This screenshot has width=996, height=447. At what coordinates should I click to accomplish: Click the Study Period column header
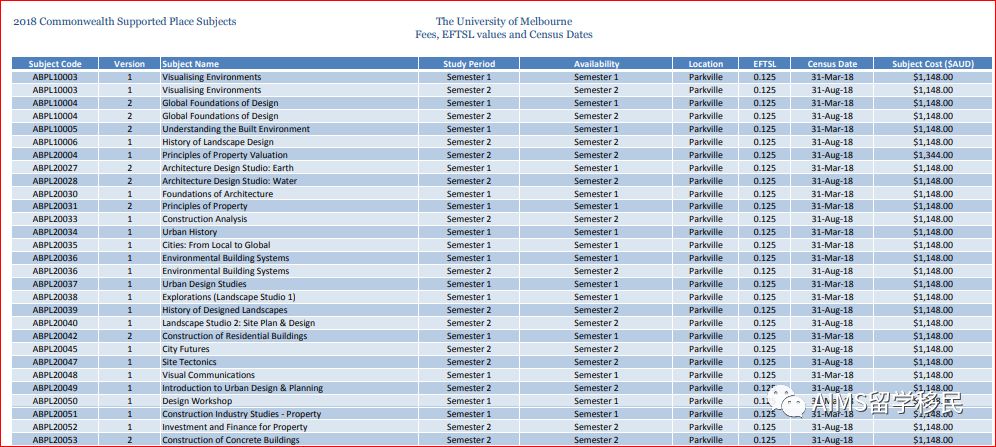(x=469, y=63)
